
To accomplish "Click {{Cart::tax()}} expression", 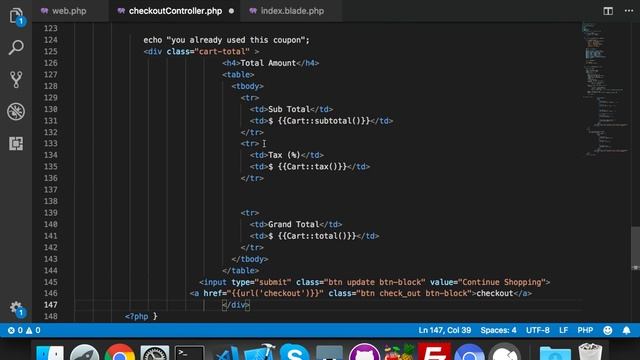I will 312,167.
